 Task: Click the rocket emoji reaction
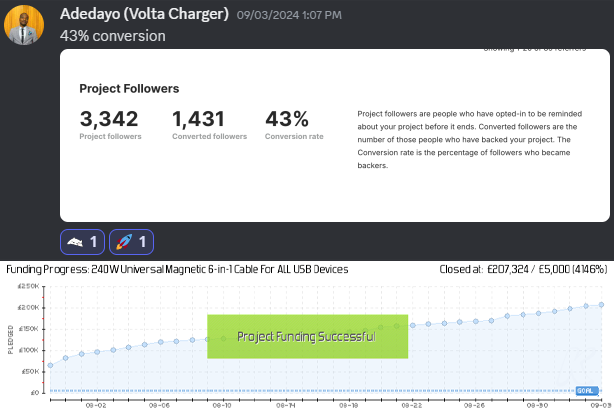click(x=131, y=241)
